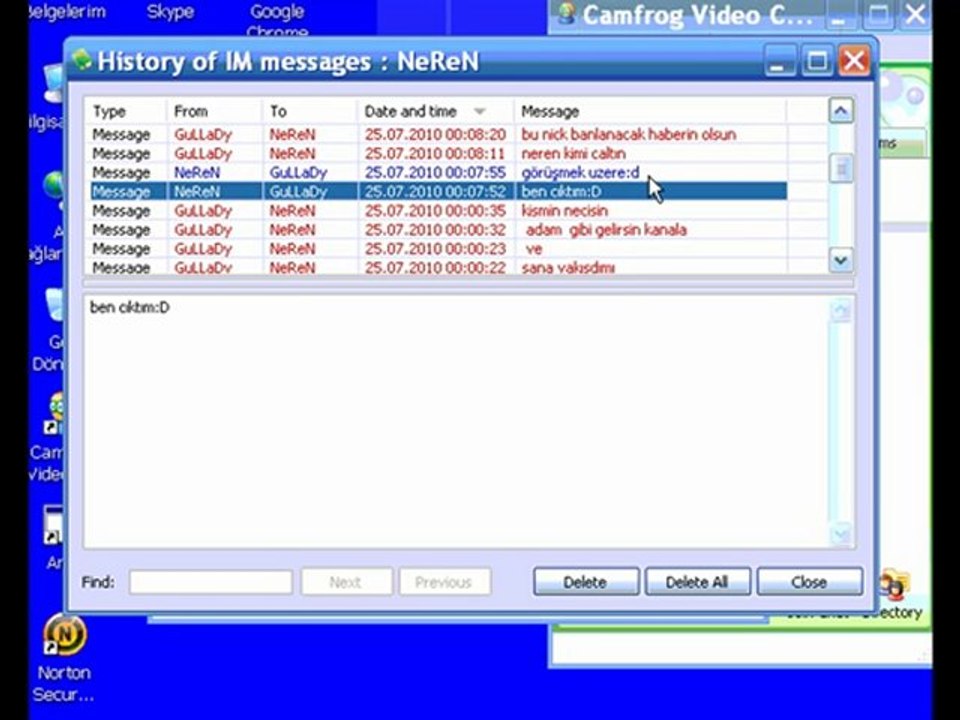
Task: Sort by the Date and time column header
Action: pos(435,111)
